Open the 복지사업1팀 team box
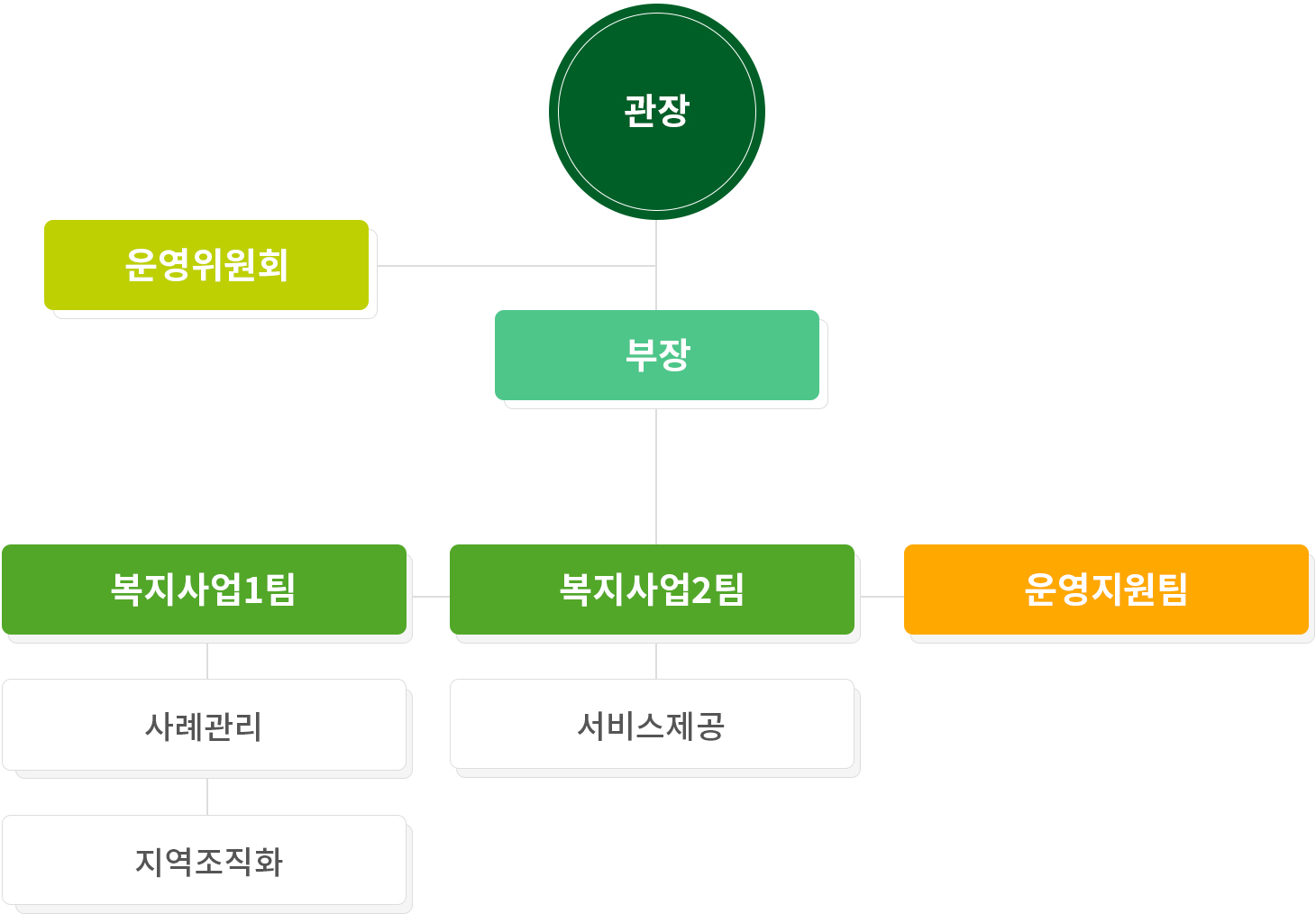 coord(204,590)
